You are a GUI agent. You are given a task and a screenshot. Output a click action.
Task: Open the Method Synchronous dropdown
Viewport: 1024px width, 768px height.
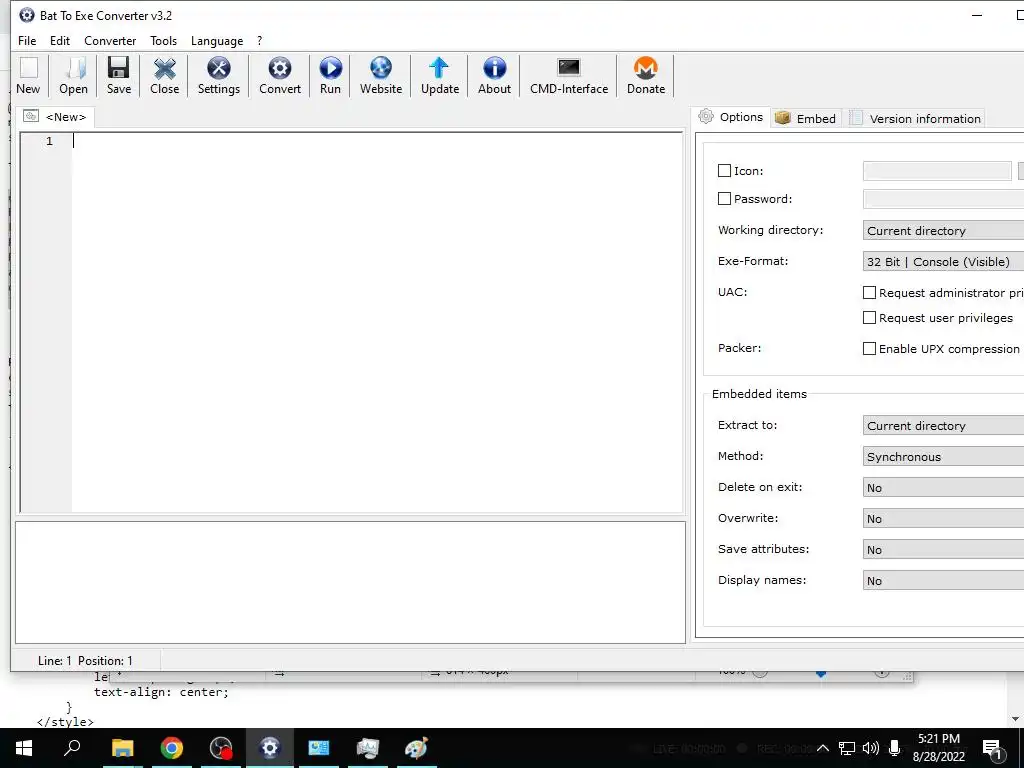tap(944, 456)
